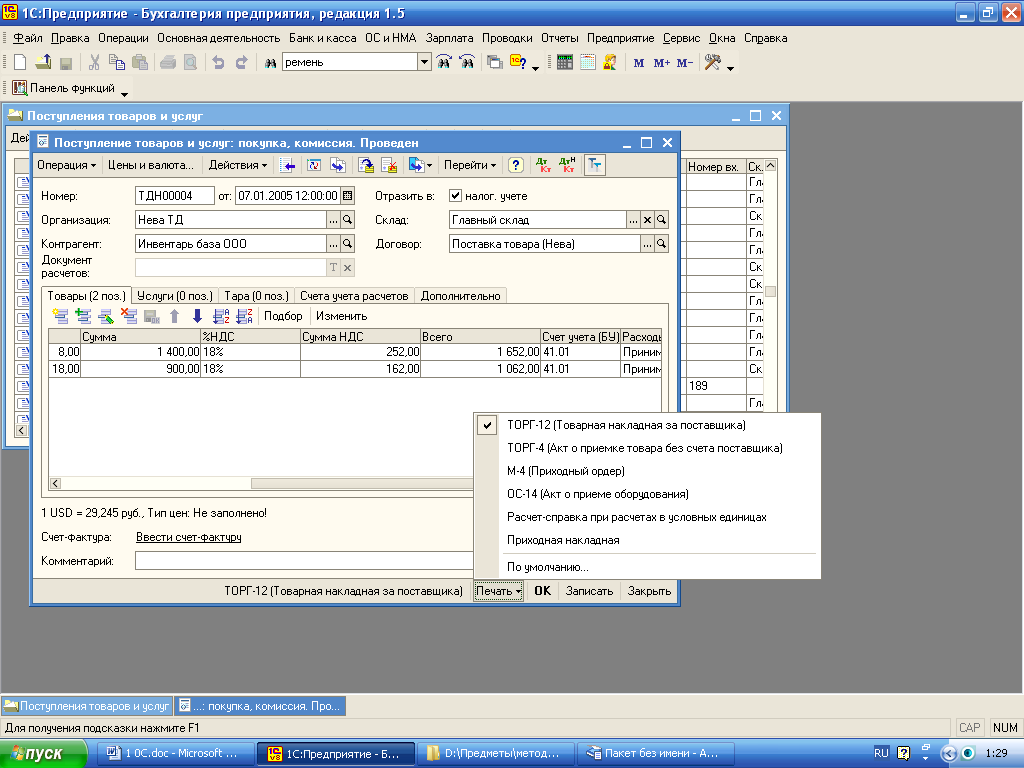Click the Copy icon in main toolbar
This screenshot has height=768, width=1024.
(x=117, y=62)
